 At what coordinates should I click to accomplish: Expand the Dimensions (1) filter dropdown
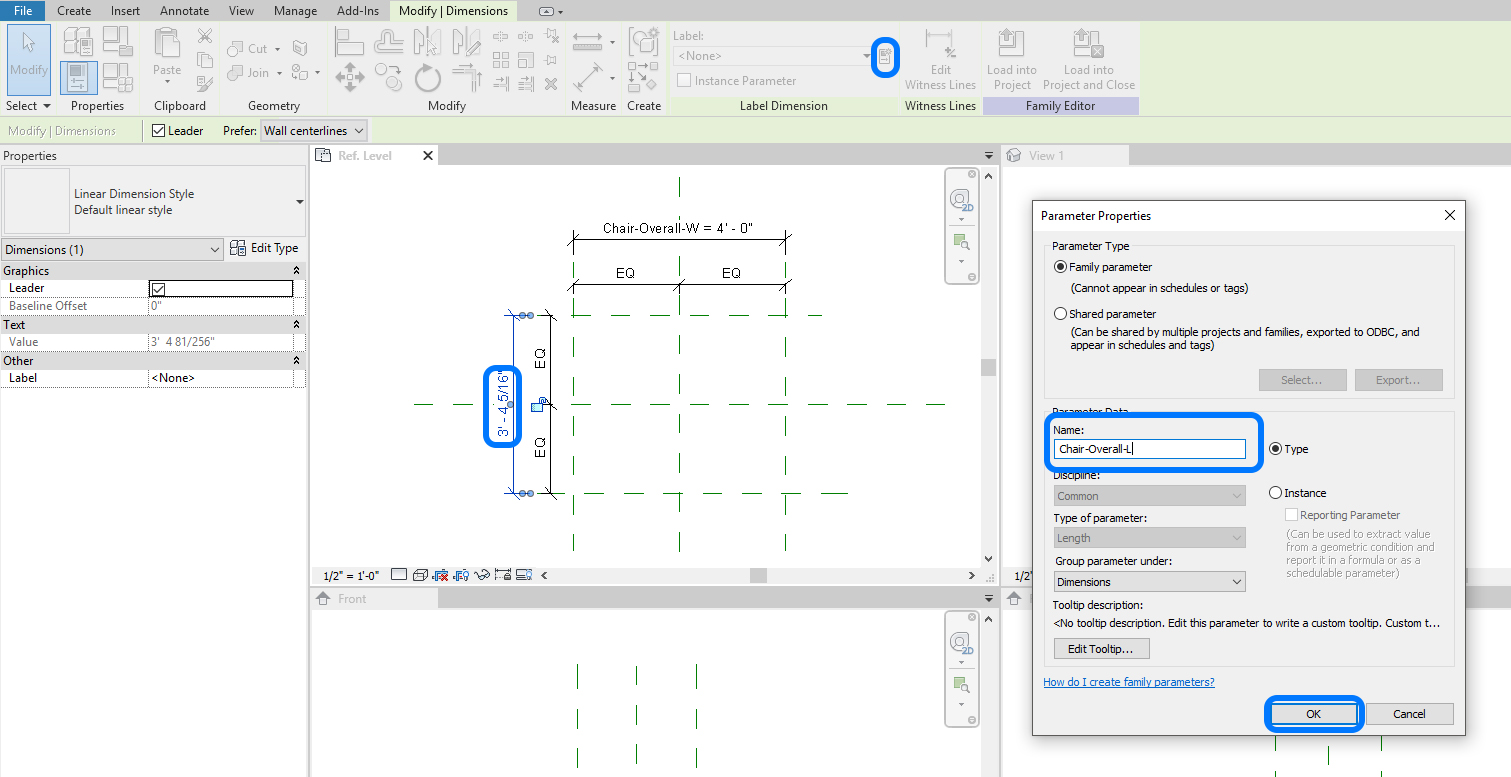[x=113, y=250]
